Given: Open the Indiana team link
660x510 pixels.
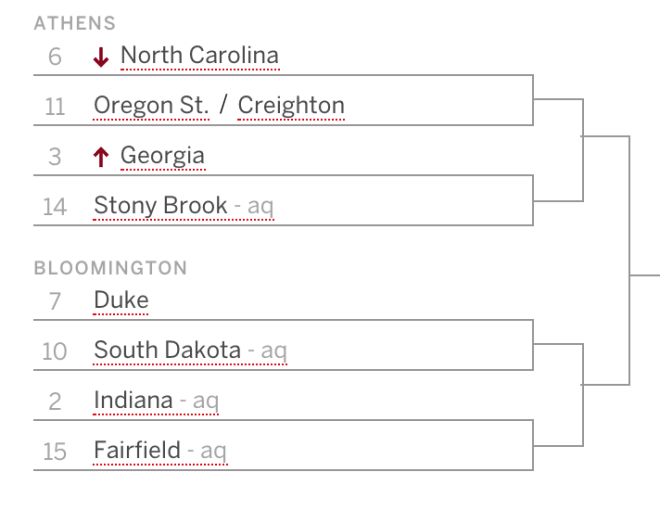Looking at the screenshot, I should pyautogui.click(x=156, y=400).
